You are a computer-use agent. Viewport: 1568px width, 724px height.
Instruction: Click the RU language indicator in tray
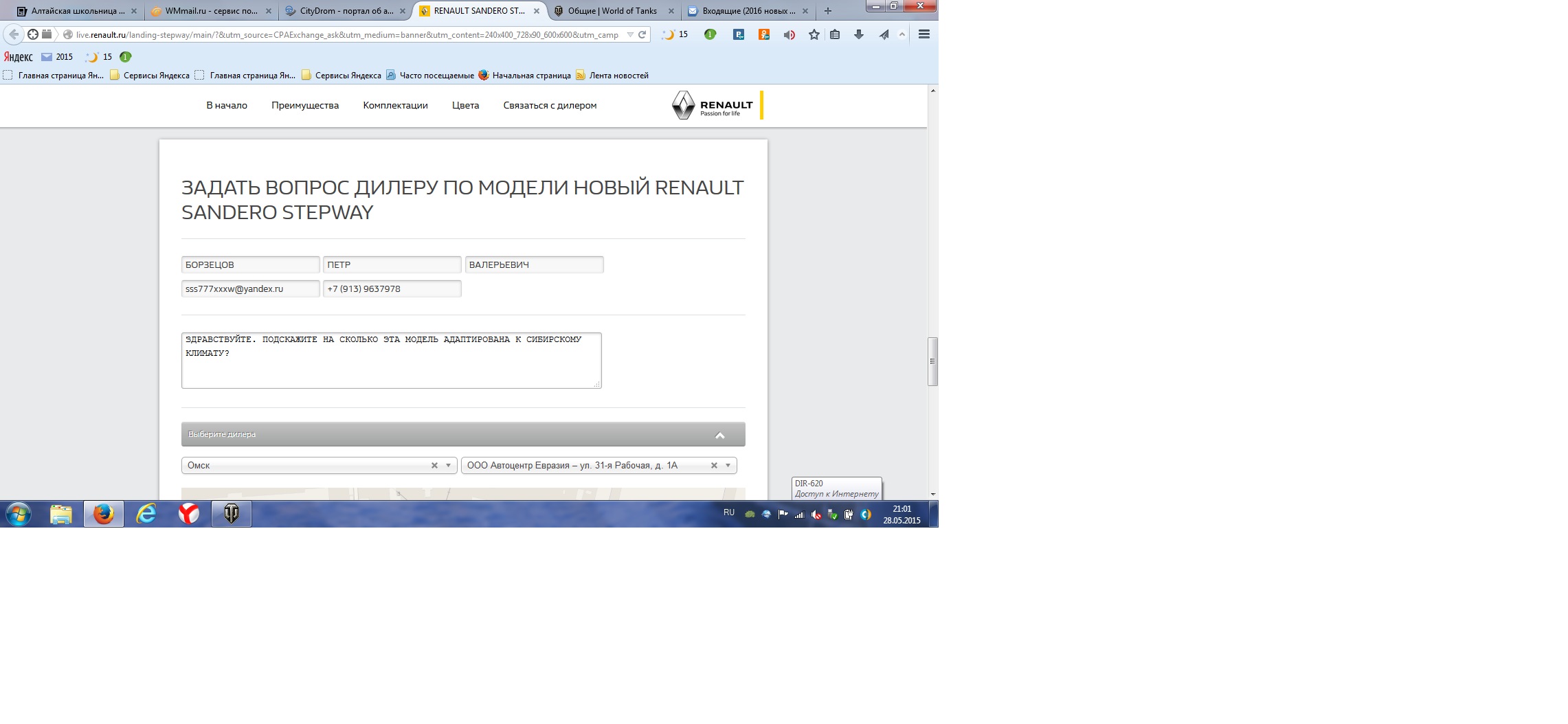729,513
